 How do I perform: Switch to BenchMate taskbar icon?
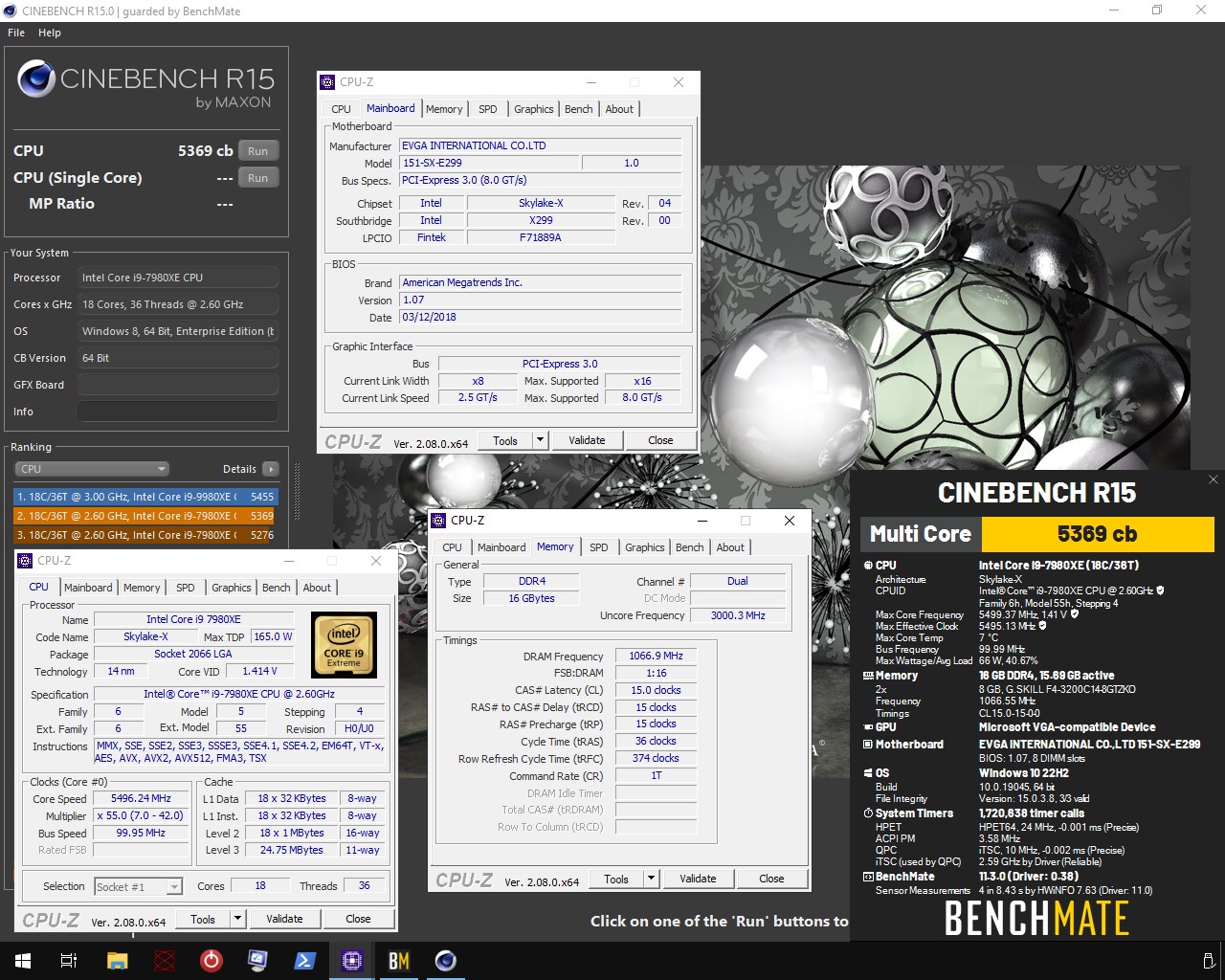[x=398, y=961]
